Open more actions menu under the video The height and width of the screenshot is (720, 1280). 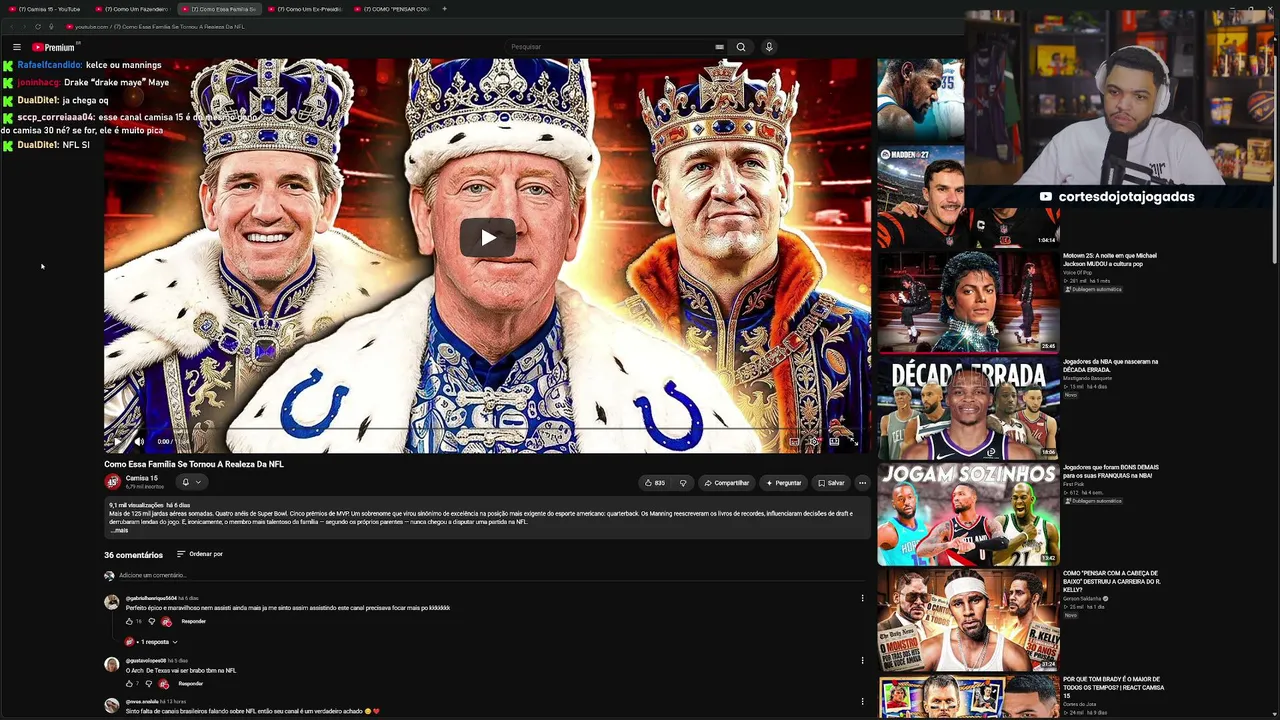pyautogui.click(x=862, y=483)
